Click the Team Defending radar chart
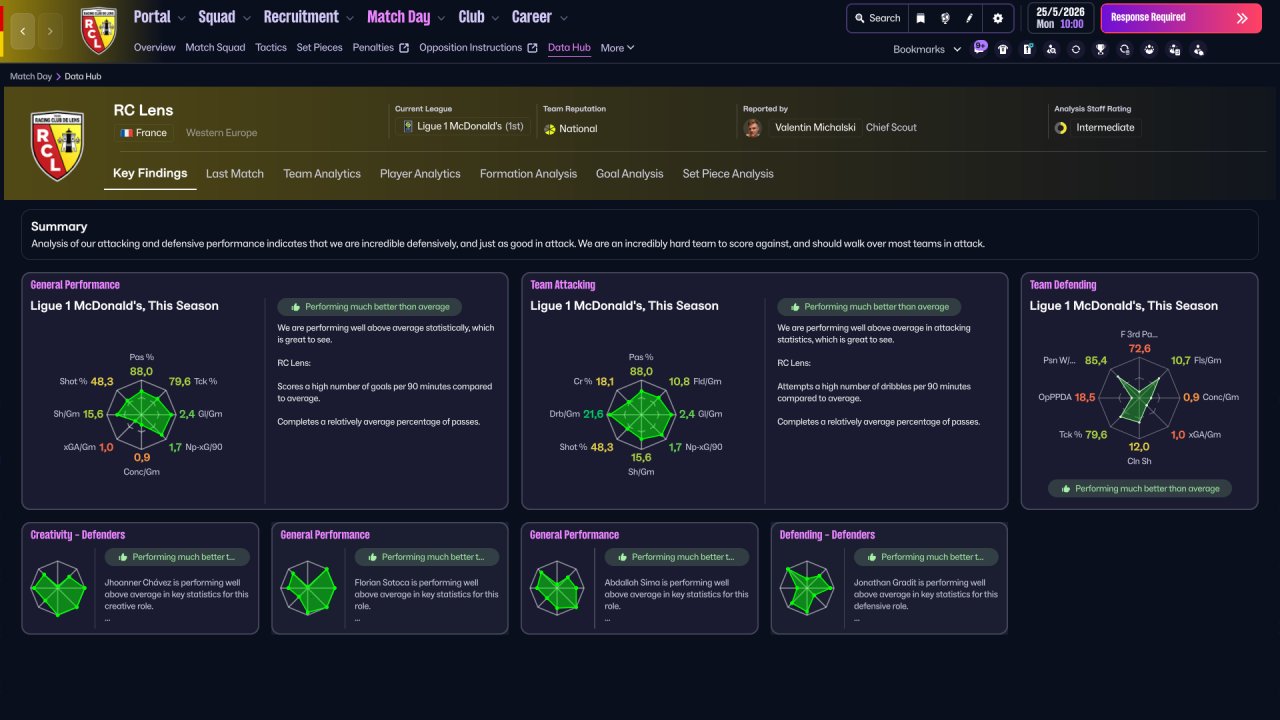Screen dimensions: 1280x720 pyautogui.click(x=1139, y=397)
